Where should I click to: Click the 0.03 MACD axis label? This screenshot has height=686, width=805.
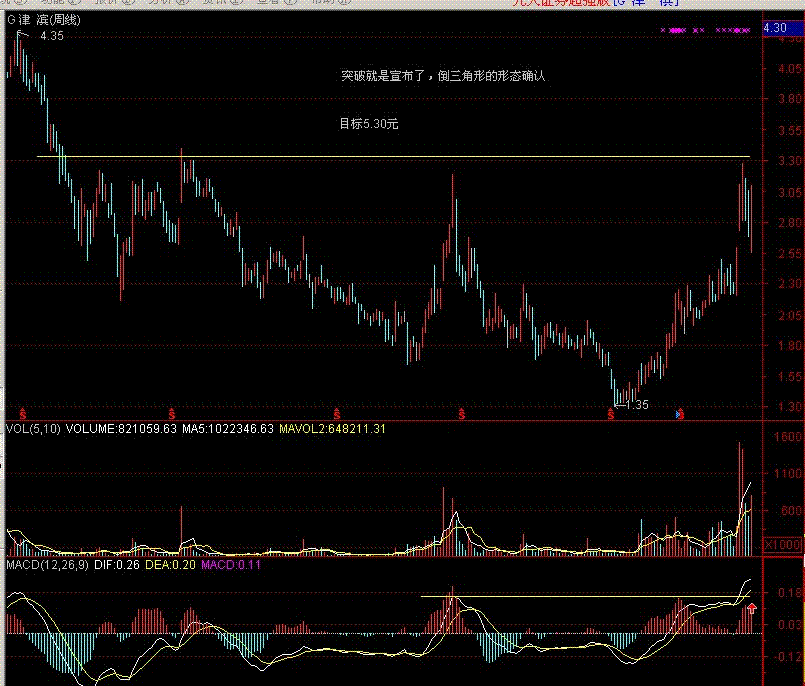(x=790, y=624)
